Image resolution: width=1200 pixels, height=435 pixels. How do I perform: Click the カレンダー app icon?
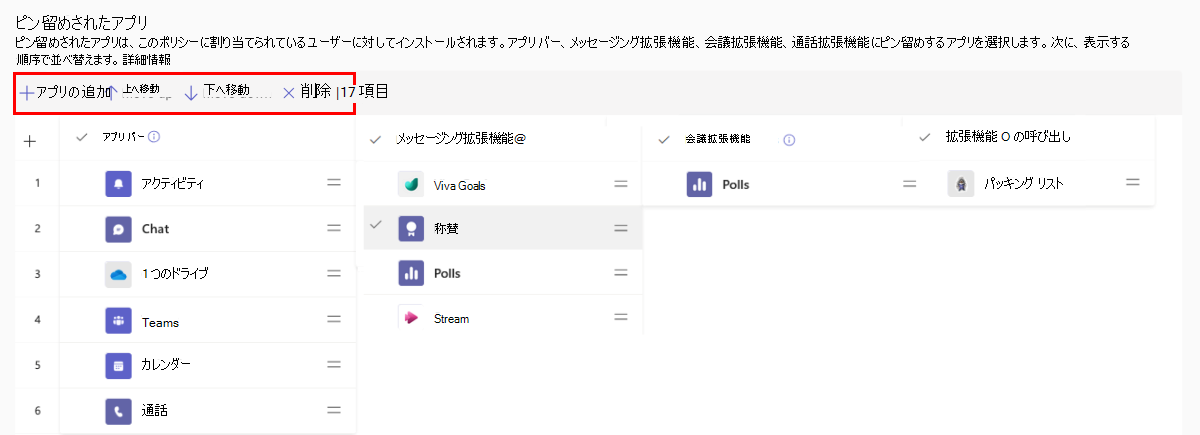point(119,366)
